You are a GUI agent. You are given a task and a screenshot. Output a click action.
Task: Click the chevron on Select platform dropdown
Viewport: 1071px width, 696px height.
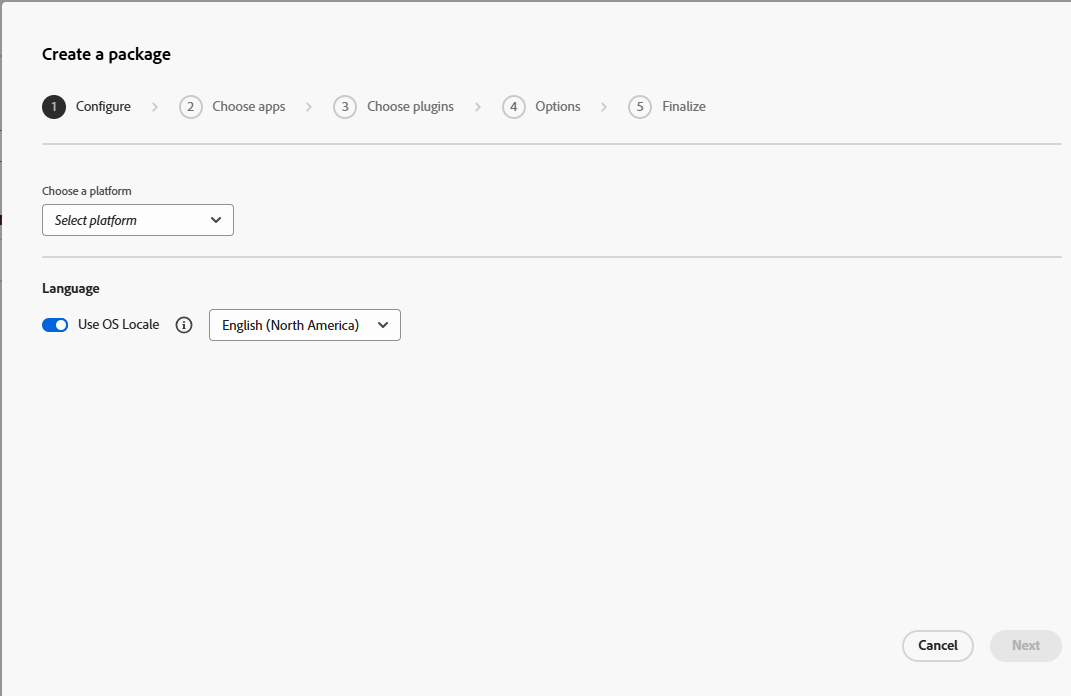coord(215,219)
